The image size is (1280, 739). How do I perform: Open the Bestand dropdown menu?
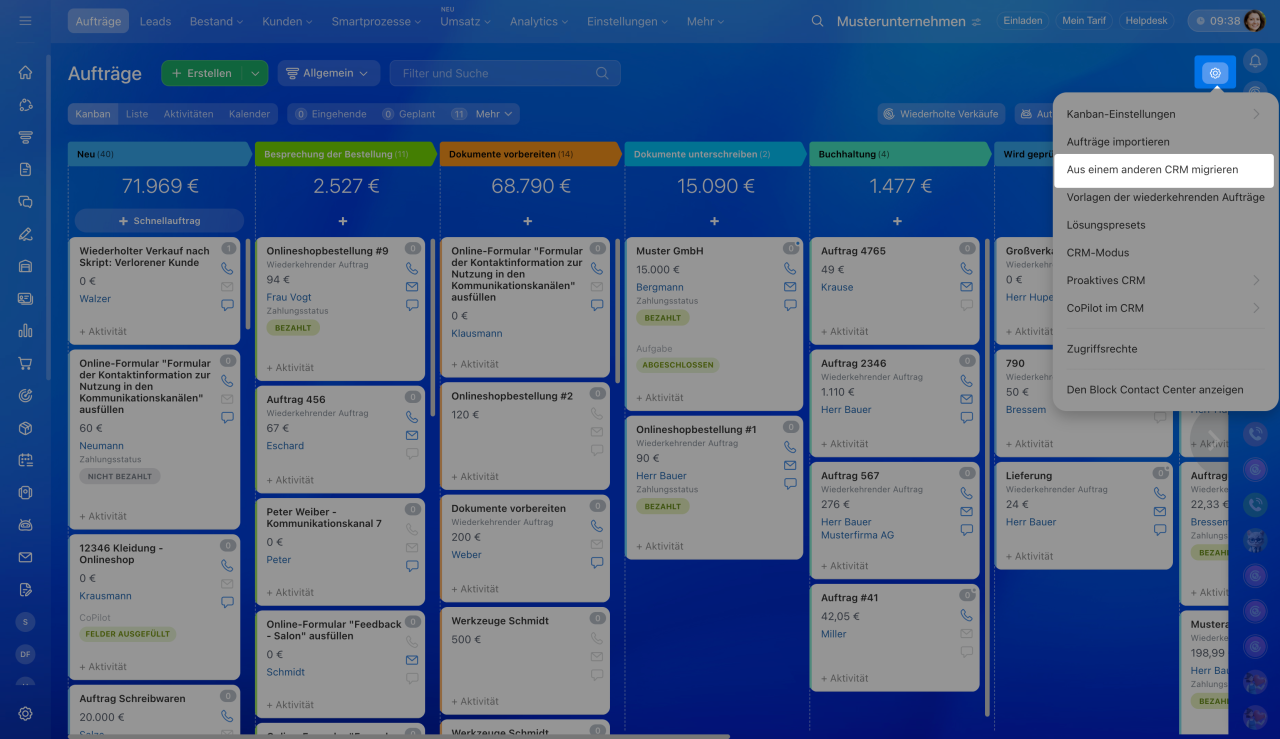click(216, 21)
